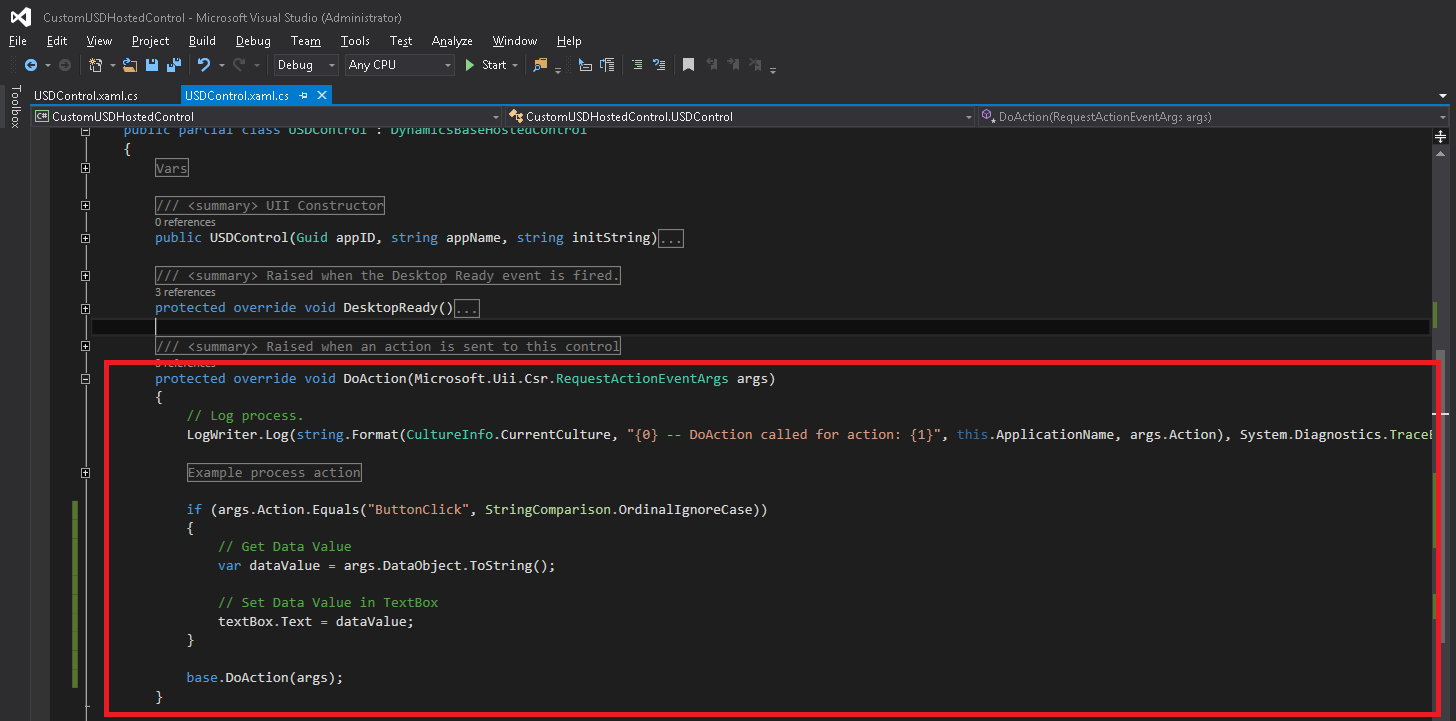The image size is (1456, 721).
Task: Expand the collapsed Vars region
Action: point(85,168)
